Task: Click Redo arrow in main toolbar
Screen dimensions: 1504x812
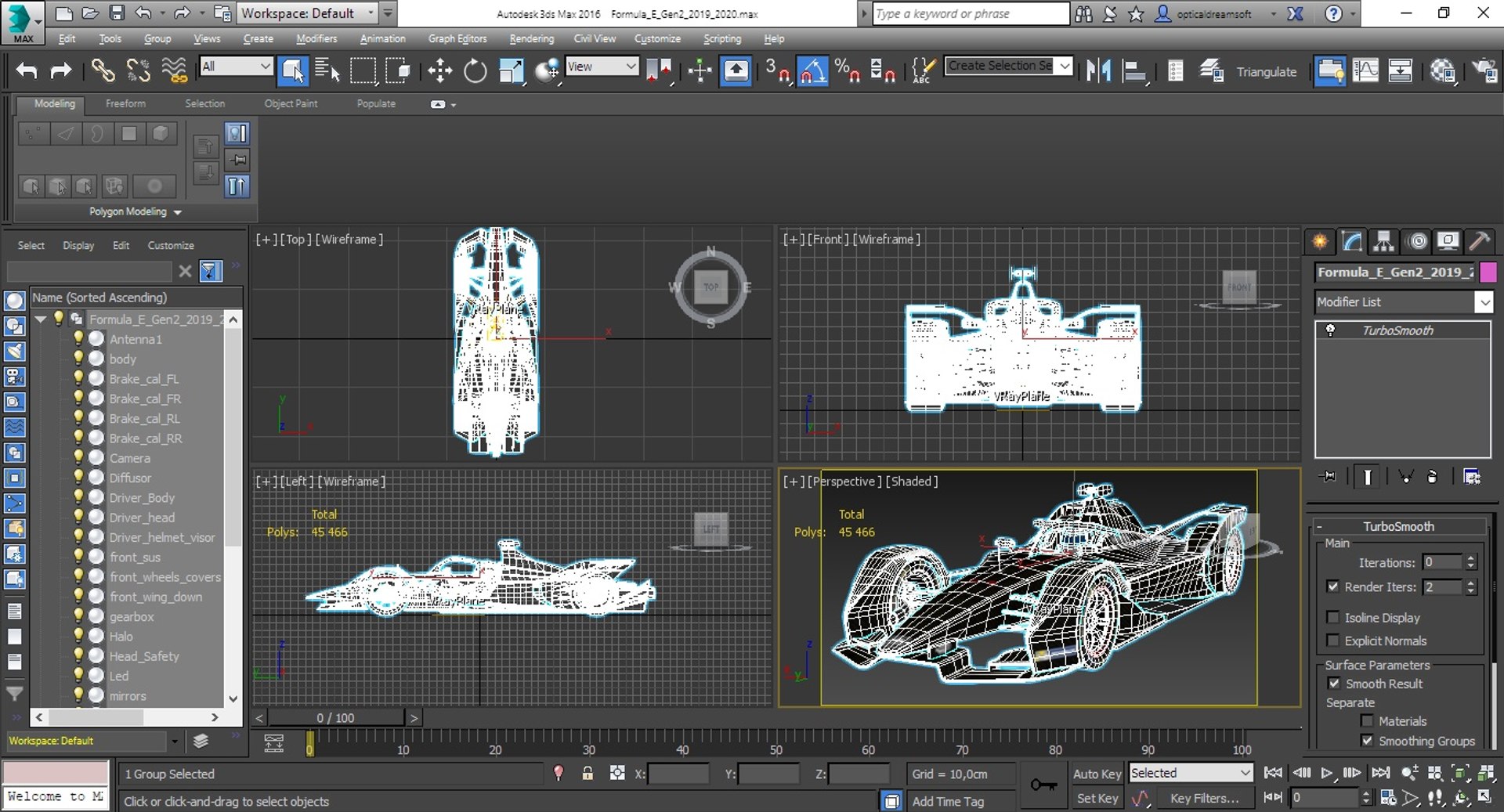Action: click(x=60, y=70)
